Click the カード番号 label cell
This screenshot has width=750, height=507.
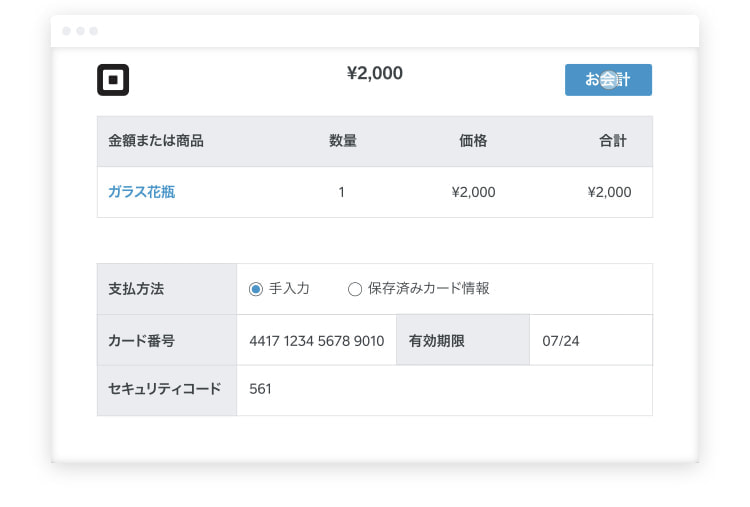pyautogui.click(x=142, y=341)
